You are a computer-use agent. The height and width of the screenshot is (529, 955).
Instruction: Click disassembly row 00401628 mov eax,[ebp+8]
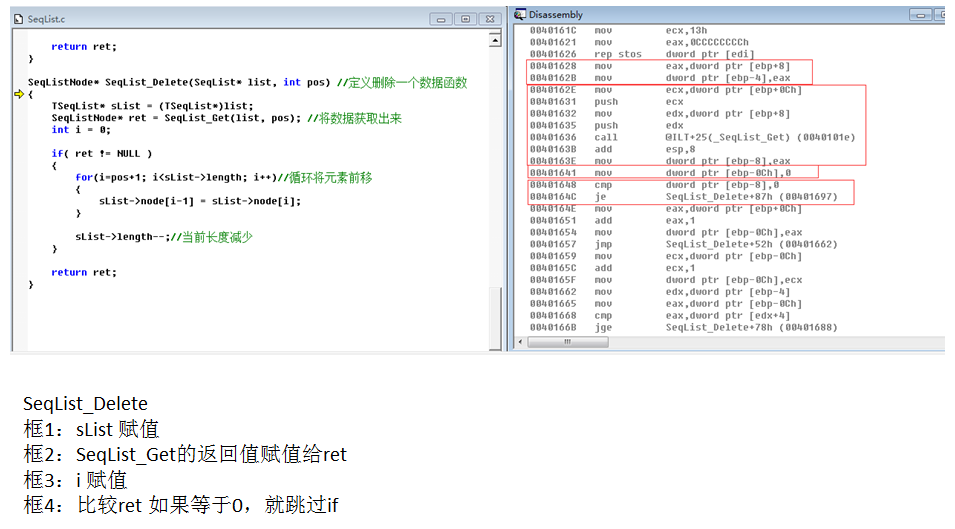660,66
